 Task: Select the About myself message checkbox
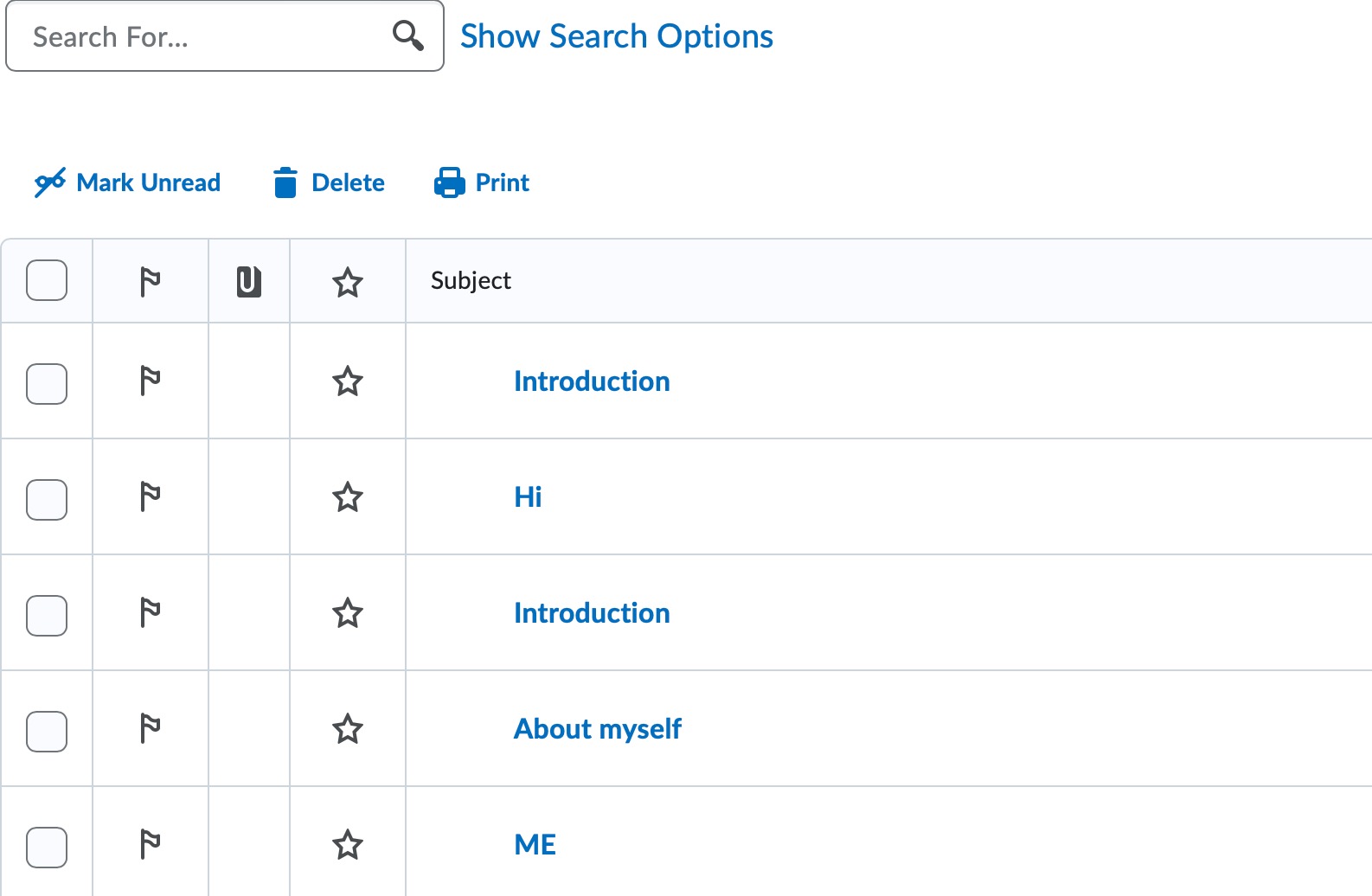tap(47, 731)
